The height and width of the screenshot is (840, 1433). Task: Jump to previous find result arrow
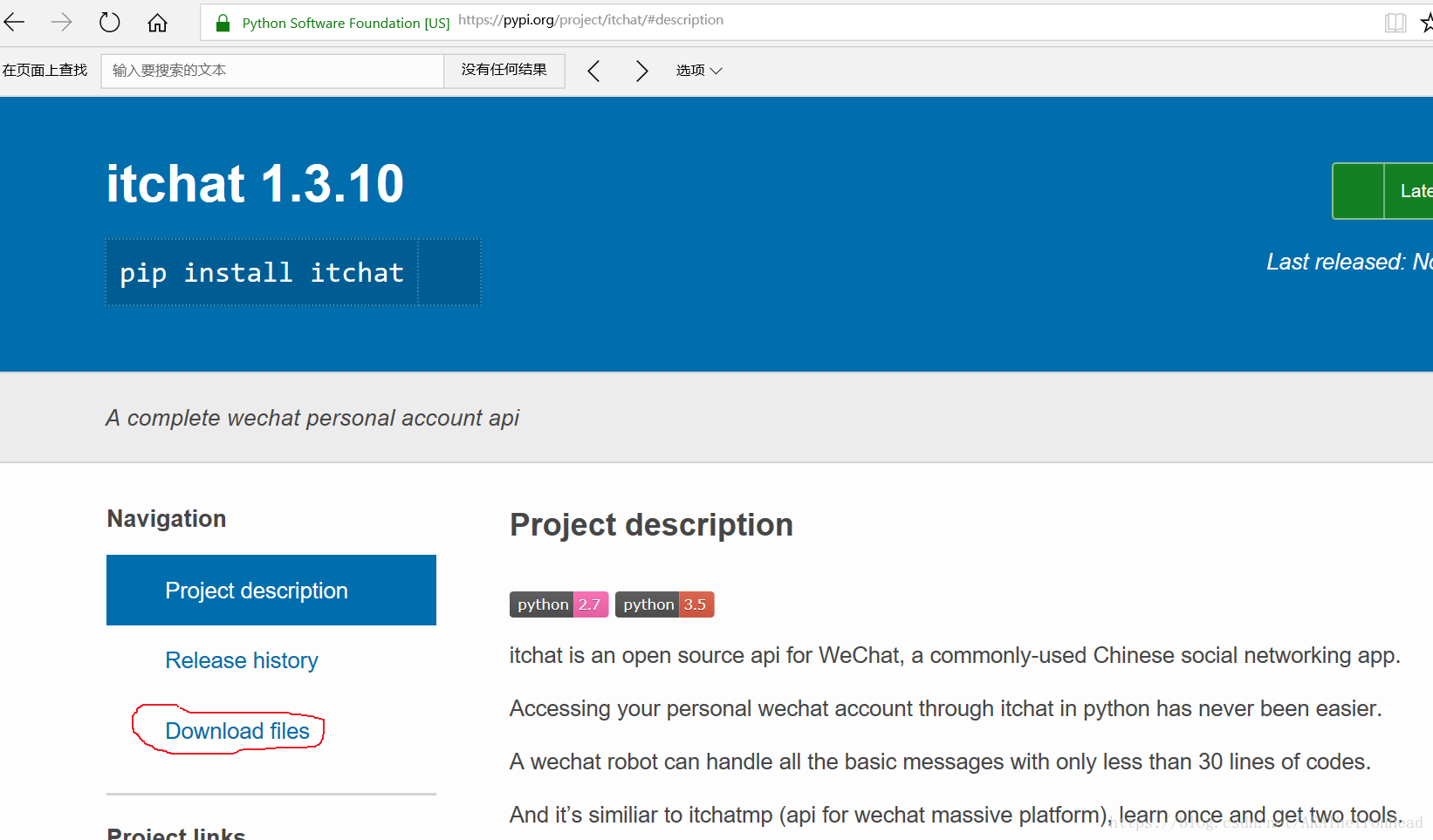(594, 71)
